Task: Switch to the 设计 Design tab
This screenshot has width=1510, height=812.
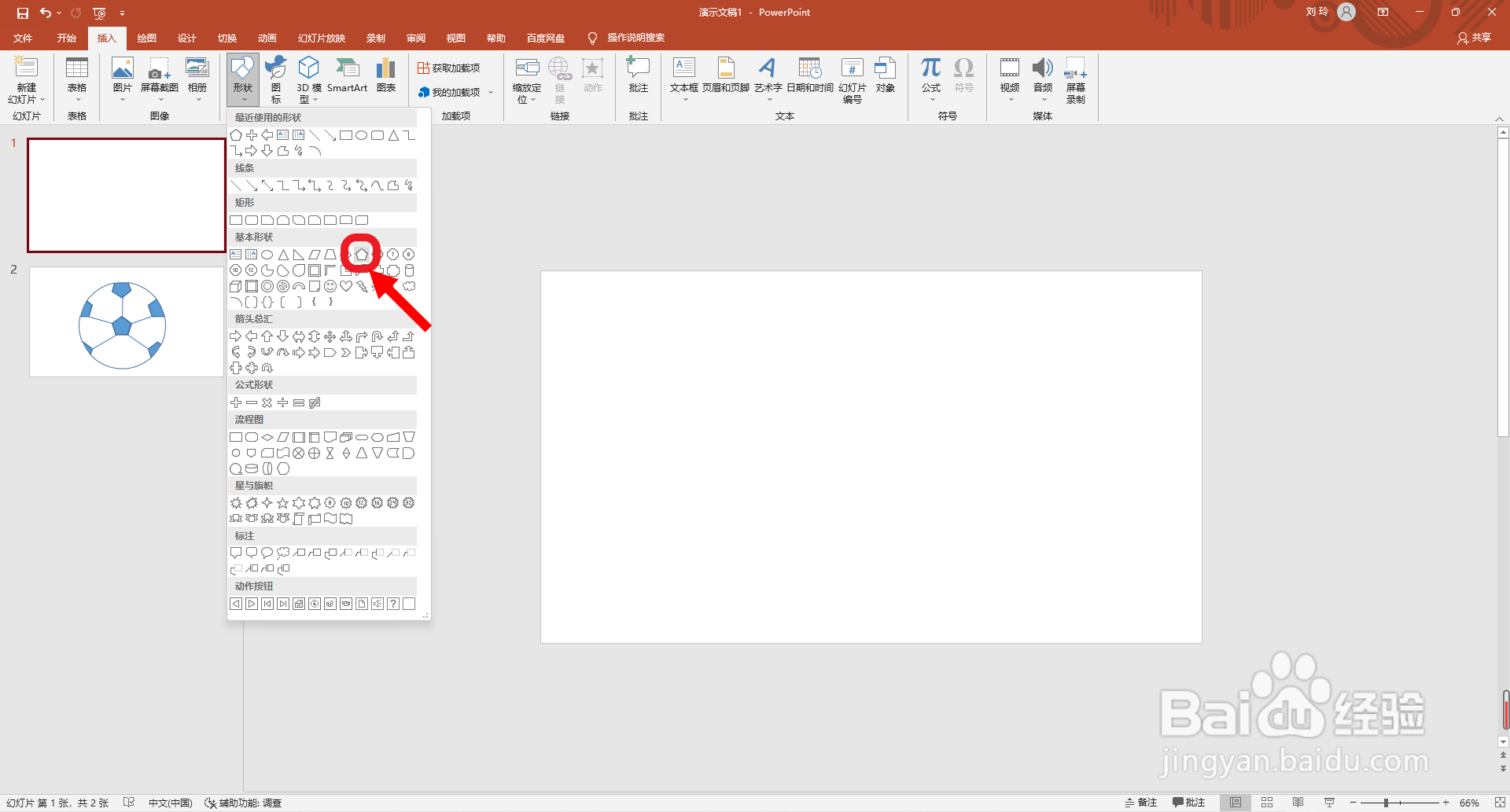Action: tap(187, 38)
